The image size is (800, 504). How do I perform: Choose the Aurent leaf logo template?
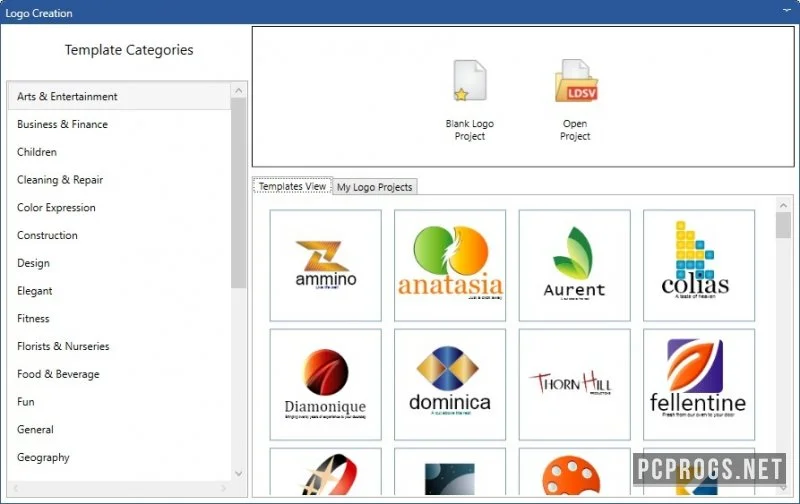click(574, 265)
